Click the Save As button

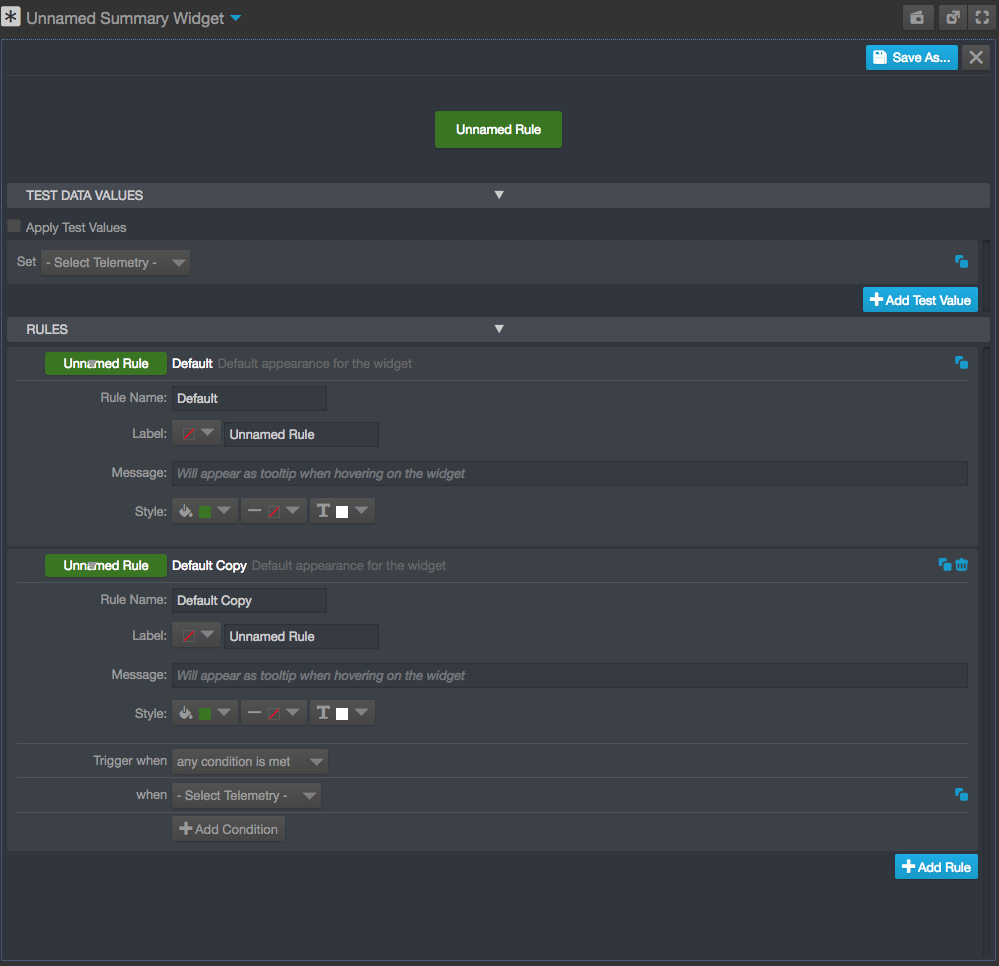point(911,57)
